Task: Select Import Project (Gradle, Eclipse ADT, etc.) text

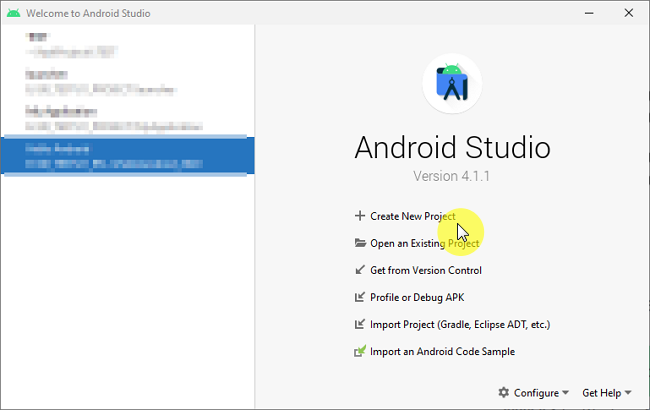Action: click(460, 324)
